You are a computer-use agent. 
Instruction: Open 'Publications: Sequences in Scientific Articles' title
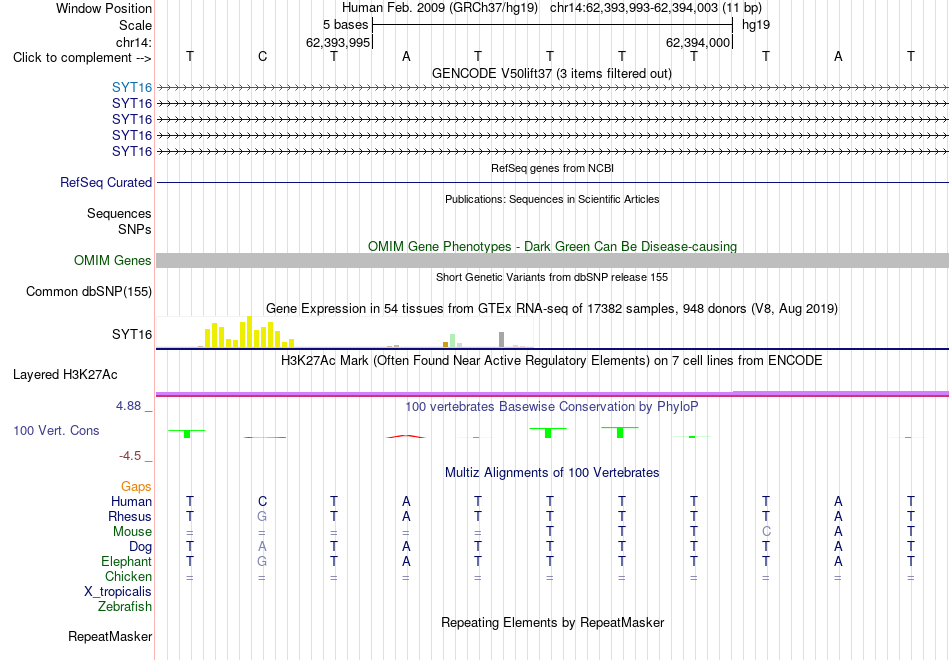(x=552, y=199)
